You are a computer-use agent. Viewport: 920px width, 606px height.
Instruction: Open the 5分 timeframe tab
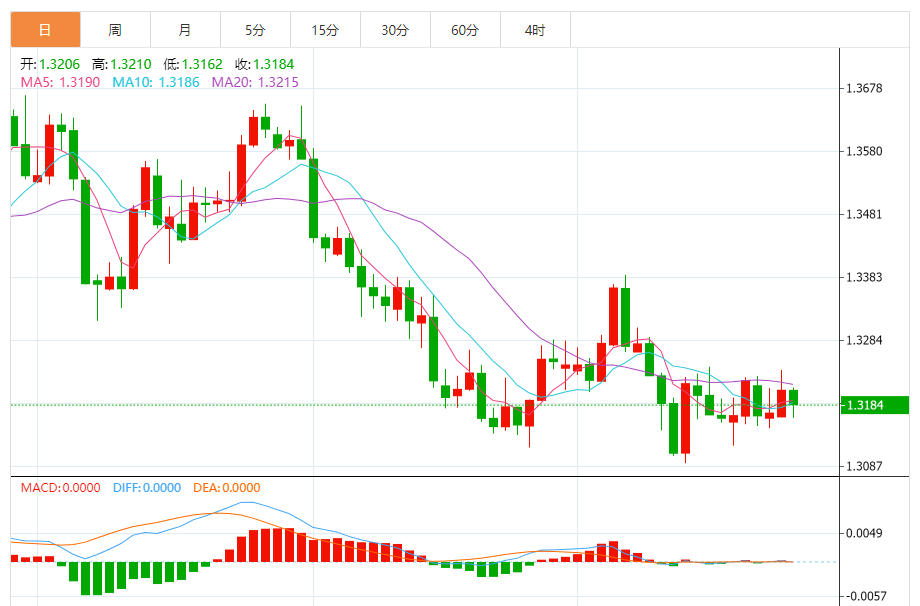pyautogui.click(x=255, y=30)
